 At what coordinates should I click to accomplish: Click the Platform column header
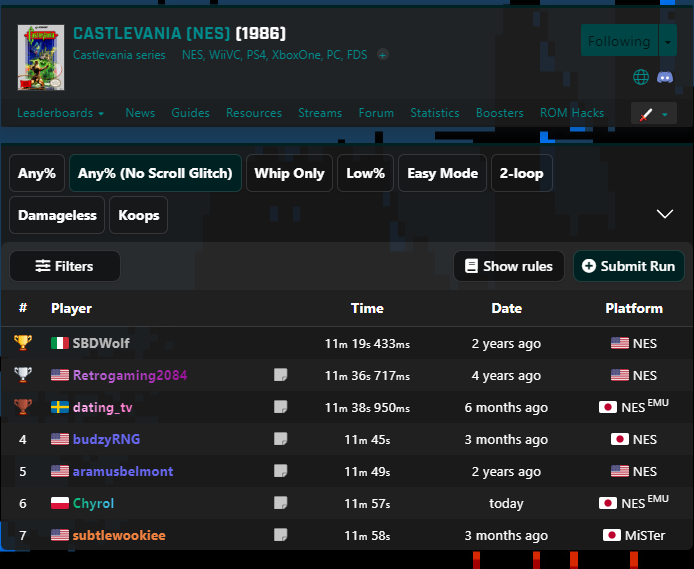click(634, 308)
